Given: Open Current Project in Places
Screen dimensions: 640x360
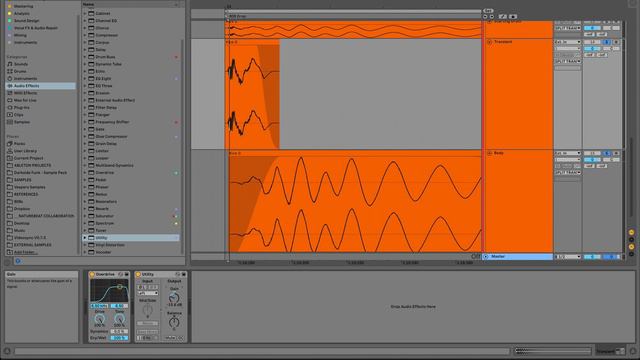Looking at the screenshot, I should click(28, 158).
